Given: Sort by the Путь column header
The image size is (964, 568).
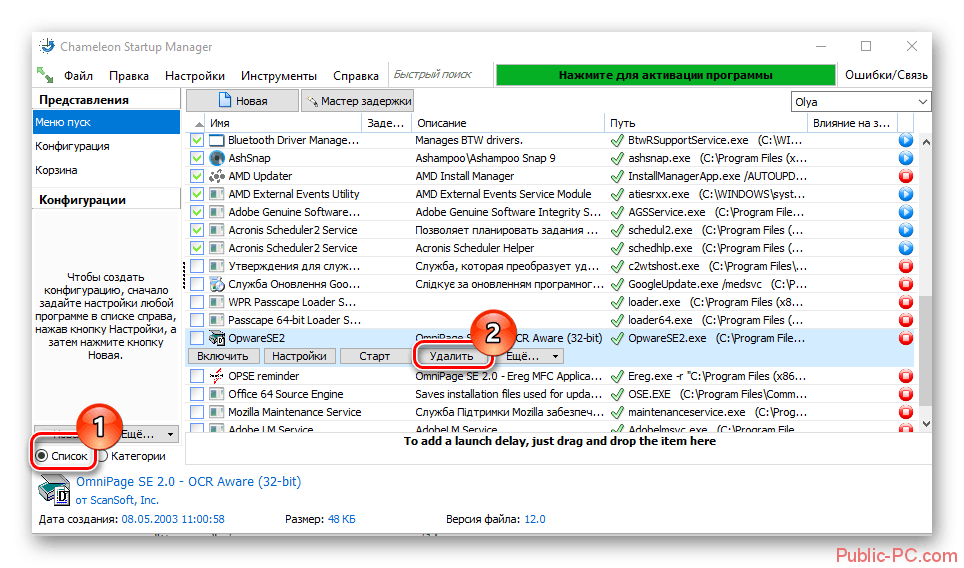Looking at the screenshot, I should click(x=705, y=123).
